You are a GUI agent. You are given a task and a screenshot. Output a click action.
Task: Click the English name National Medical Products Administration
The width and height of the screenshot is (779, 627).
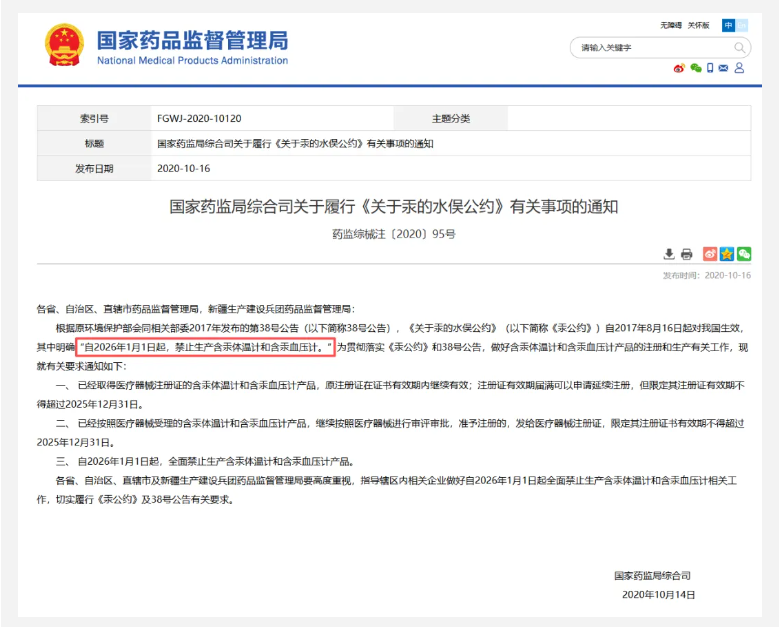point(192,61)
